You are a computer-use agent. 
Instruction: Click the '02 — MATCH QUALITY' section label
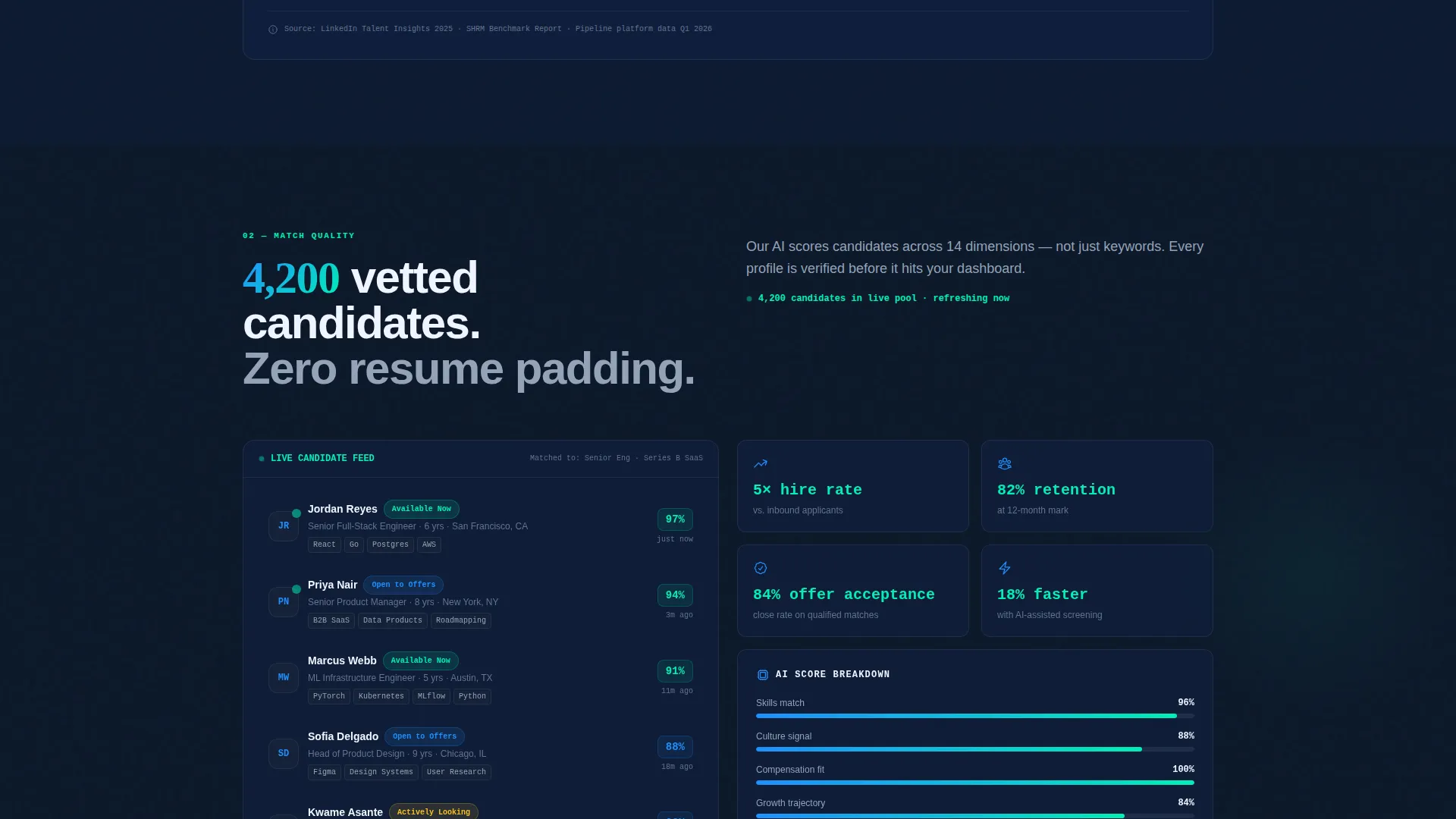pyautogui.click(x=299, y=236)
